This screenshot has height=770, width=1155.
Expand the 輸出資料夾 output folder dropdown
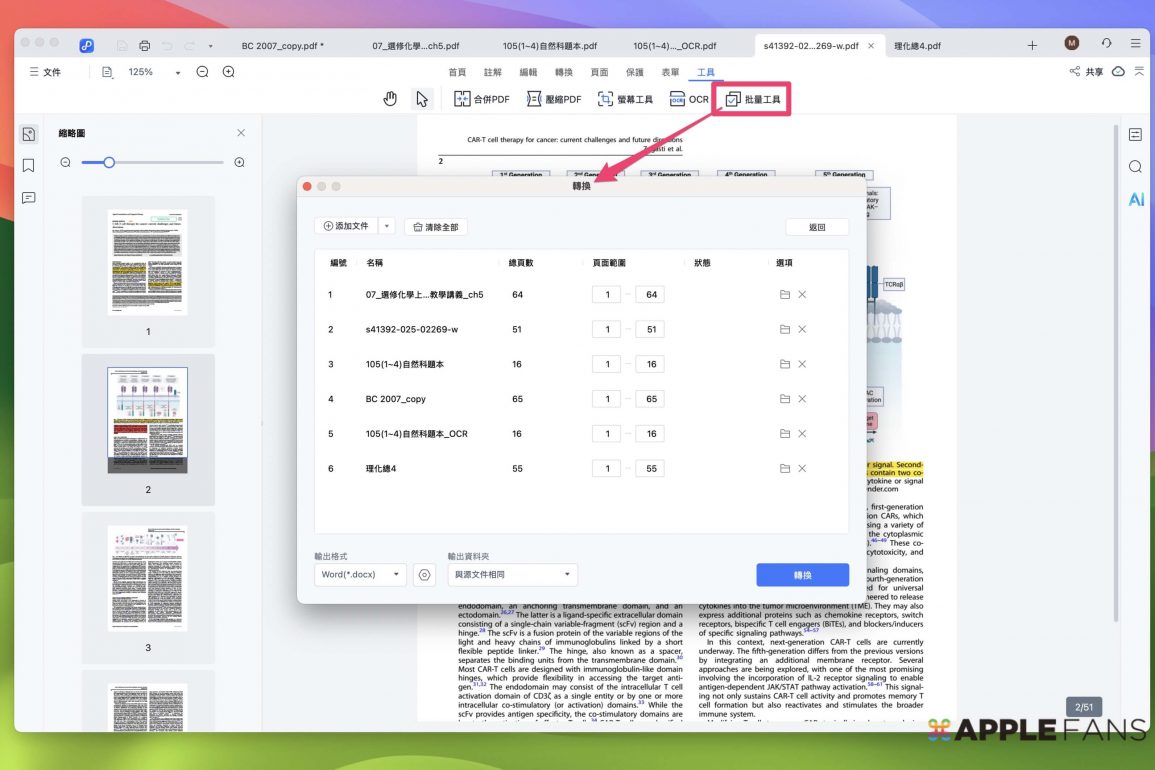[x=512, y=575]
